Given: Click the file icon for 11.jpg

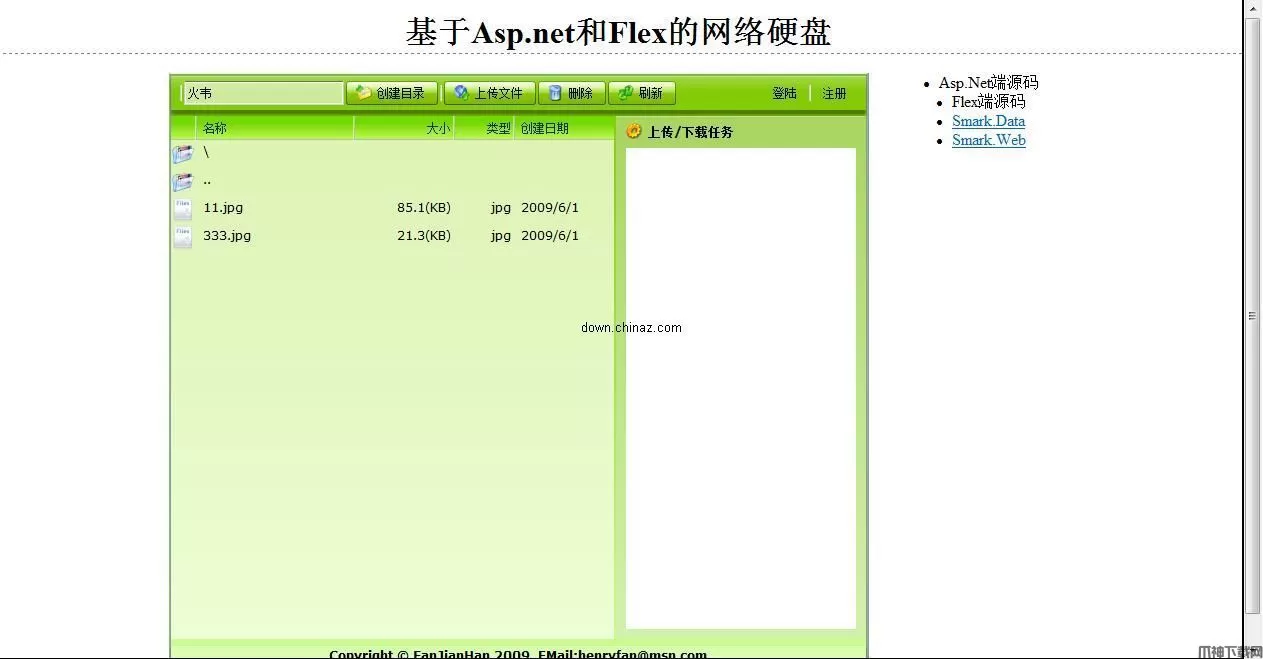Looking at the screenshot, I should (182, 209).
